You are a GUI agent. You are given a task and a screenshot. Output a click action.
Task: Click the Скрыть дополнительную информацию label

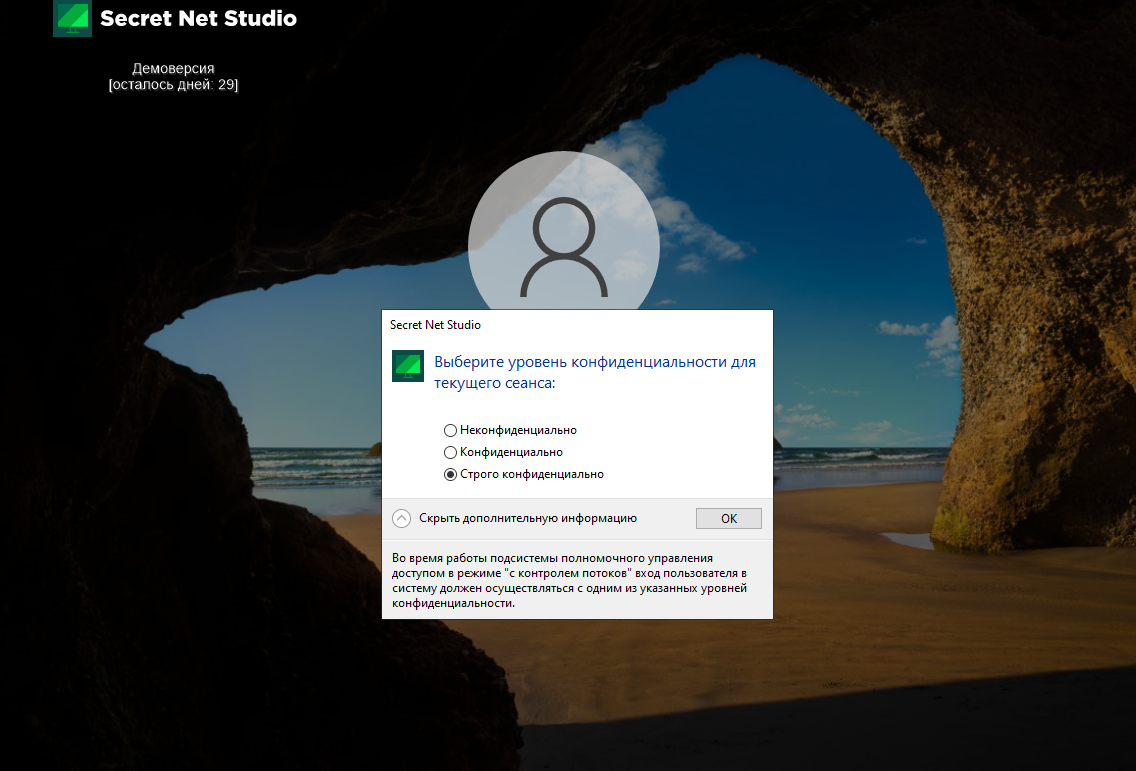(x=527, y=518)
